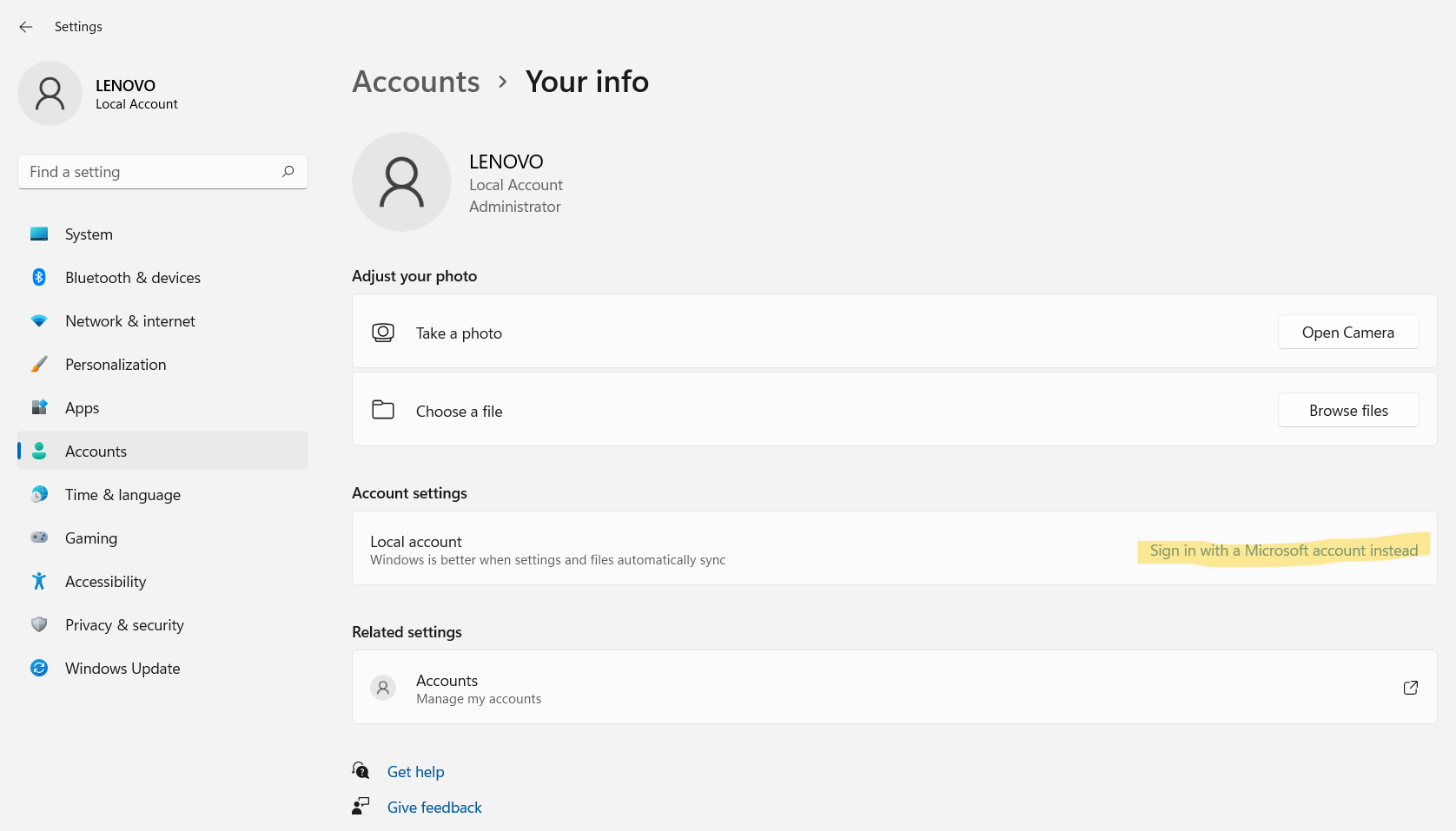Go to Network & internet settings
The image size is (1456, 831).
click(129, 321)
